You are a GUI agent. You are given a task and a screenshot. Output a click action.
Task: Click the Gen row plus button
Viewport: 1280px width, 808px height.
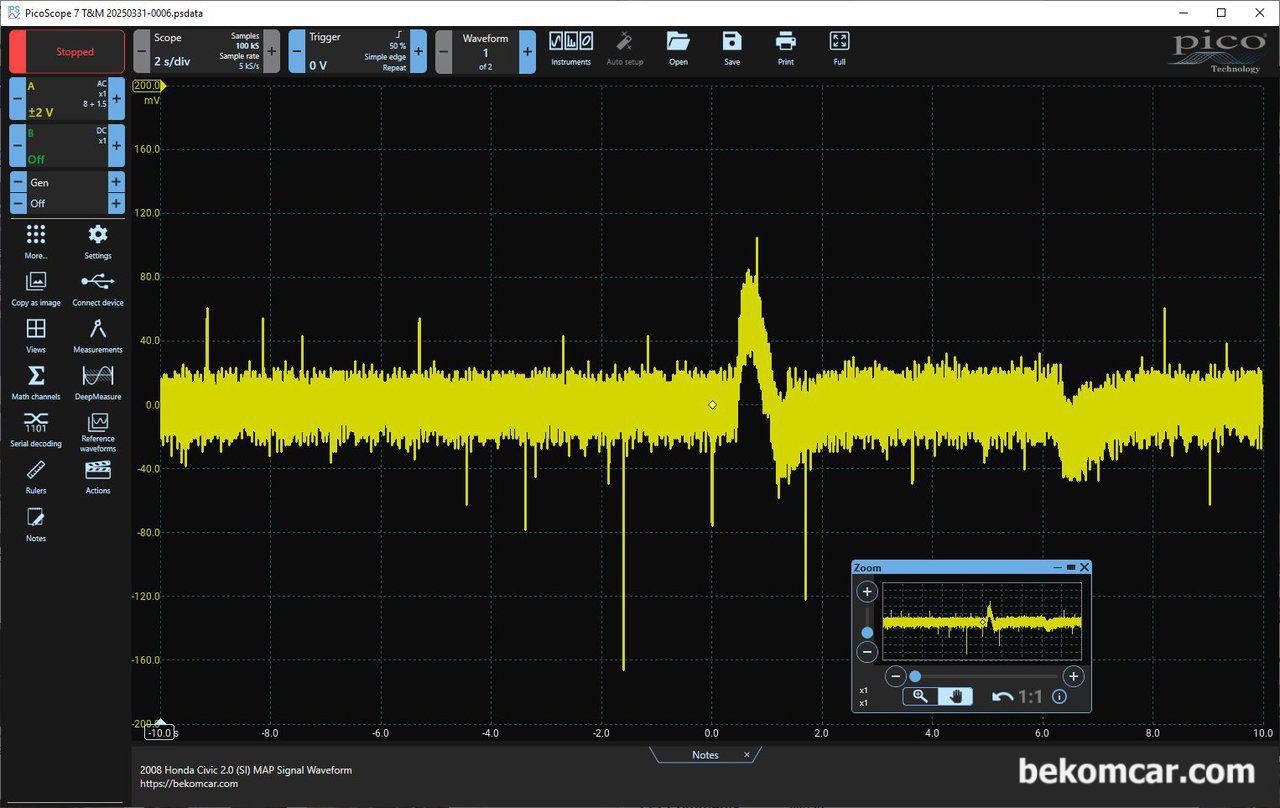coord(116,182)
